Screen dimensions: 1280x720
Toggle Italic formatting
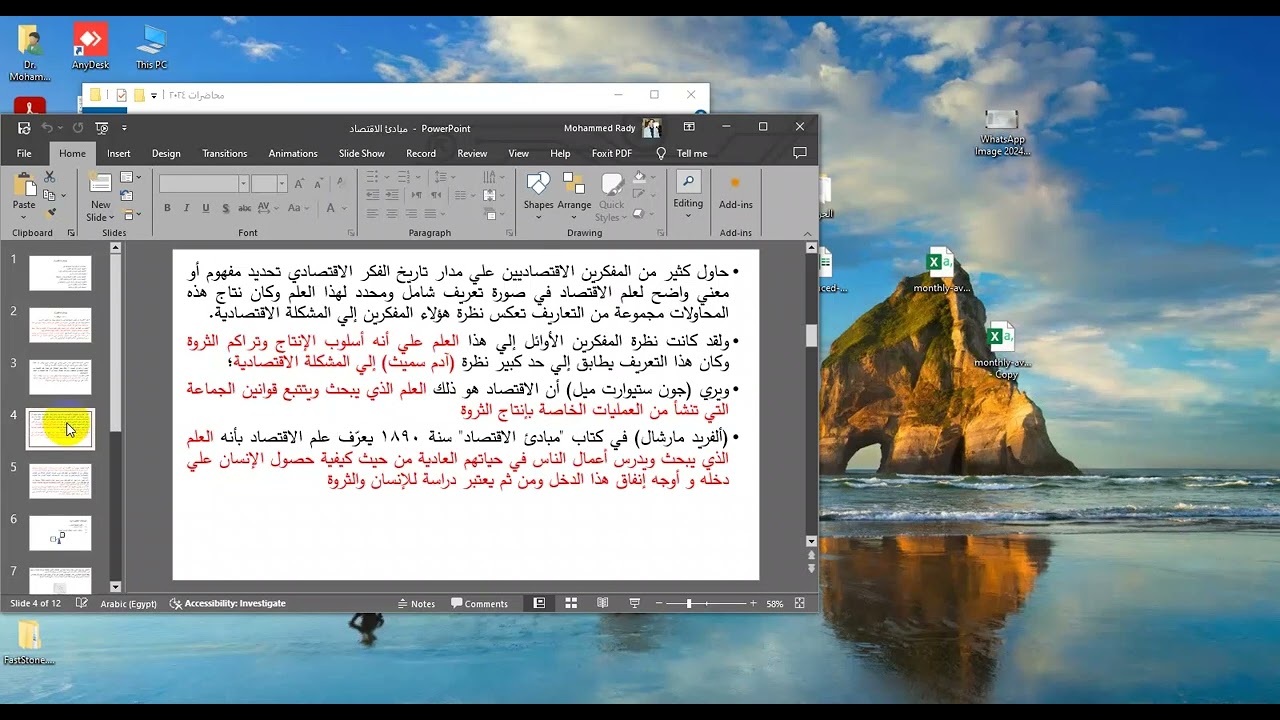click(x=186, y=208)
